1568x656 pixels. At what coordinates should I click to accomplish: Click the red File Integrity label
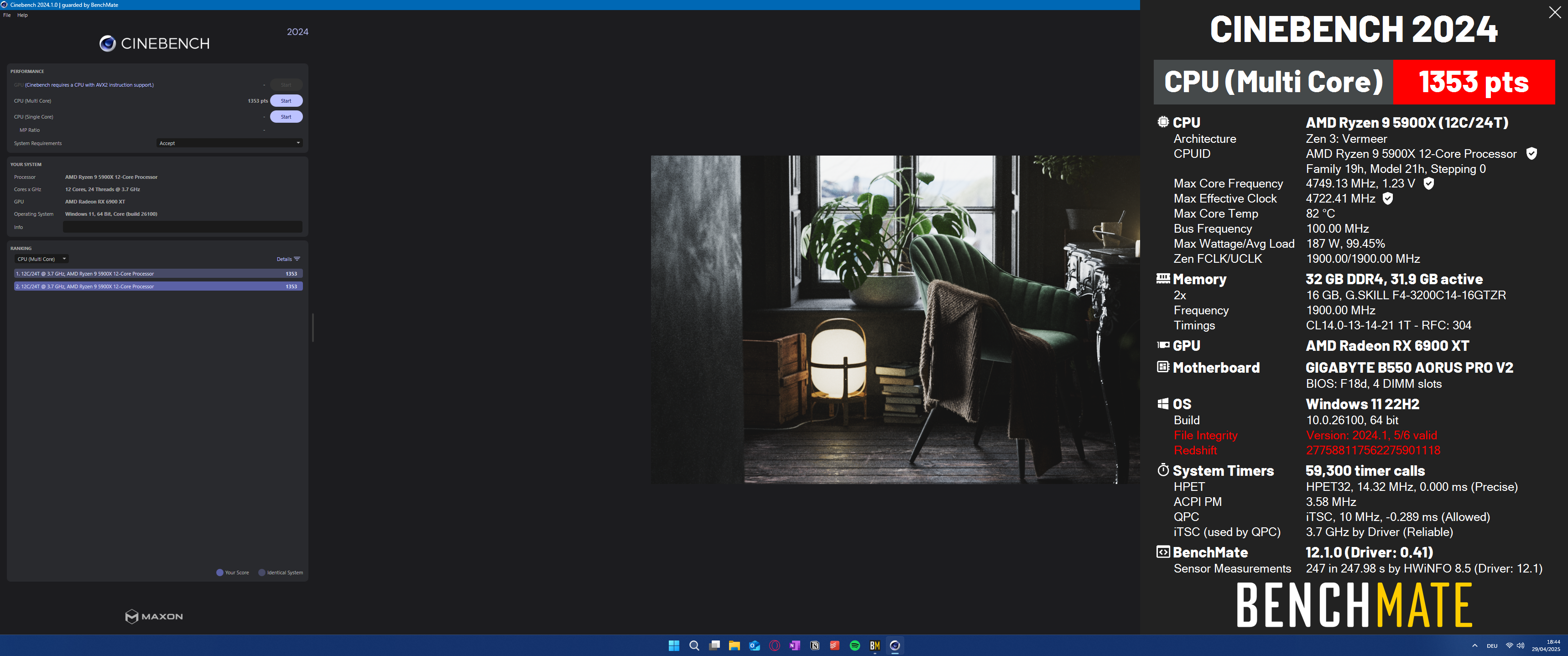tap(1205, 435)
